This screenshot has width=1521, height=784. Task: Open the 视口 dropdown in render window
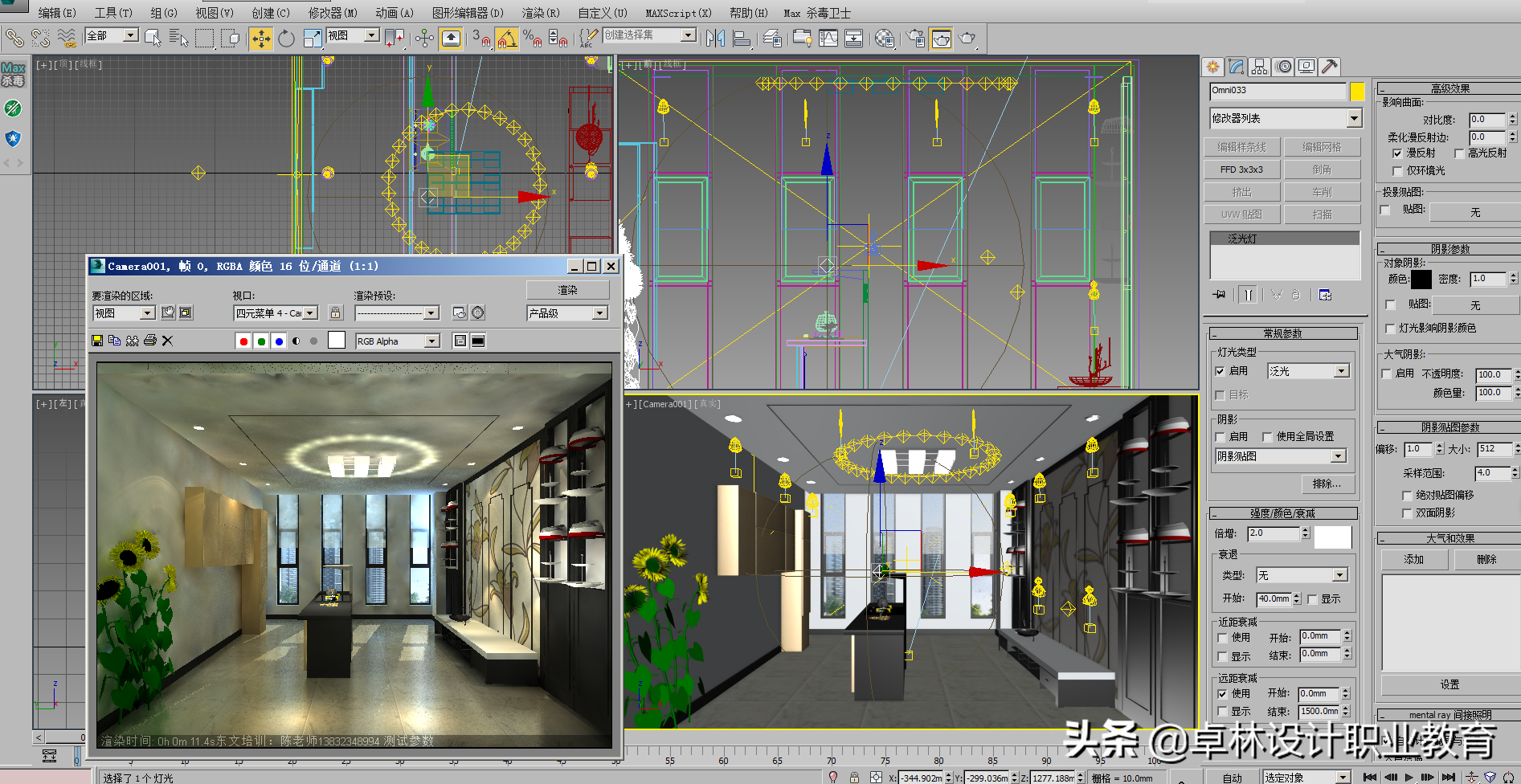[x=276, y=313]
